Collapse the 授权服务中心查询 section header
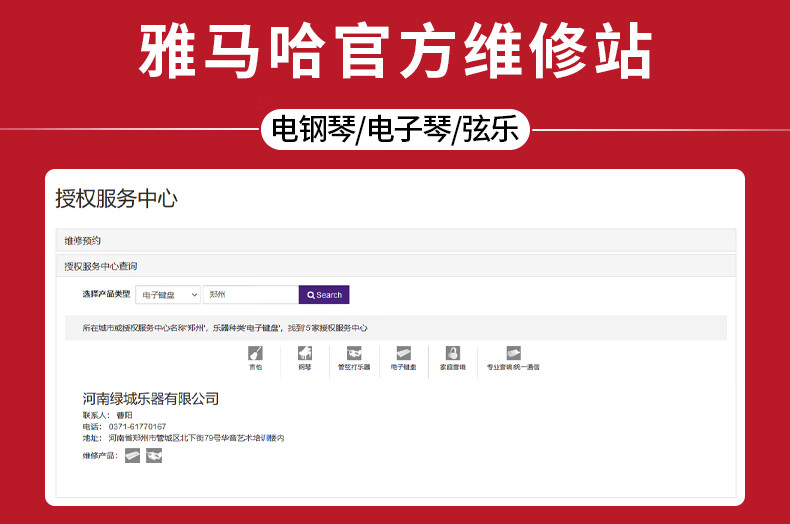This screenshot has width=790, height=524. [x=396, y=266]
